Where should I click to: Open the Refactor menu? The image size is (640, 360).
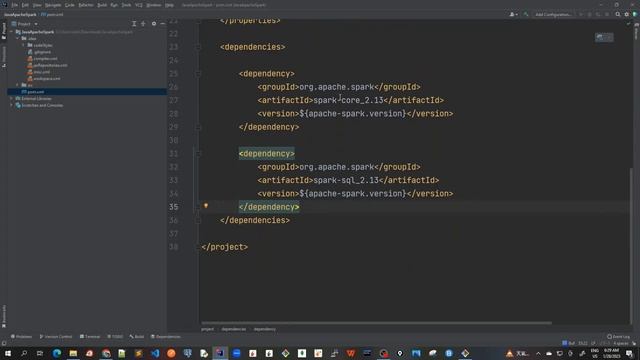pyautogui.click(x=86, y=5)
